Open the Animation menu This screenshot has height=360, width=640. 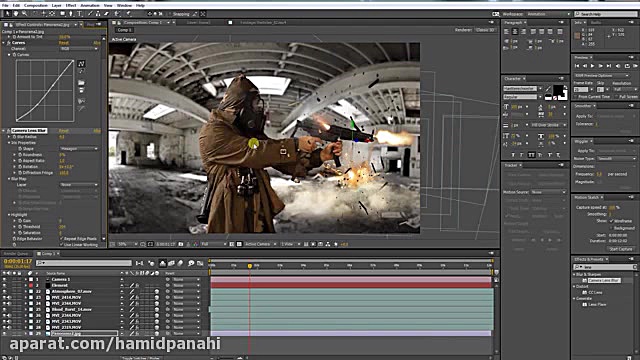coord(90,6)
